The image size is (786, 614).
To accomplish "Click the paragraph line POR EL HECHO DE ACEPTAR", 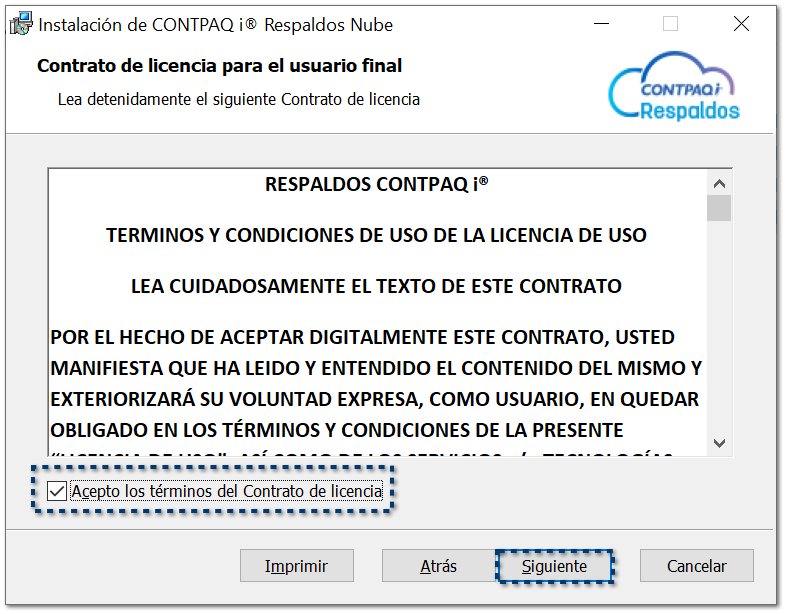I will pyautogui.click(x=362, y=337).
